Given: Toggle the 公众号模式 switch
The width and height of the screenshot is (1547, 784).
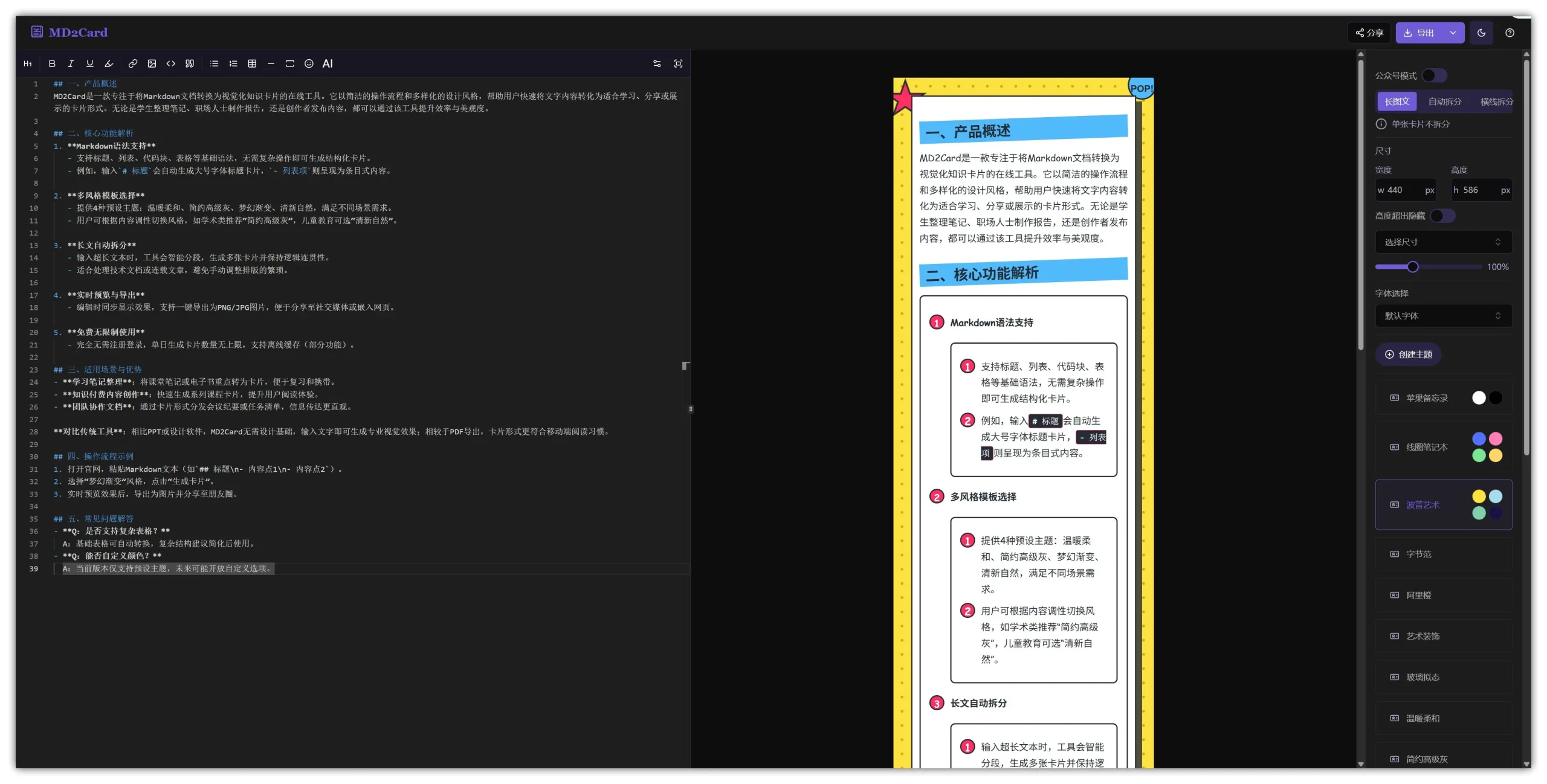Looking at the screenshot, I should click(x=1434, y=76).
